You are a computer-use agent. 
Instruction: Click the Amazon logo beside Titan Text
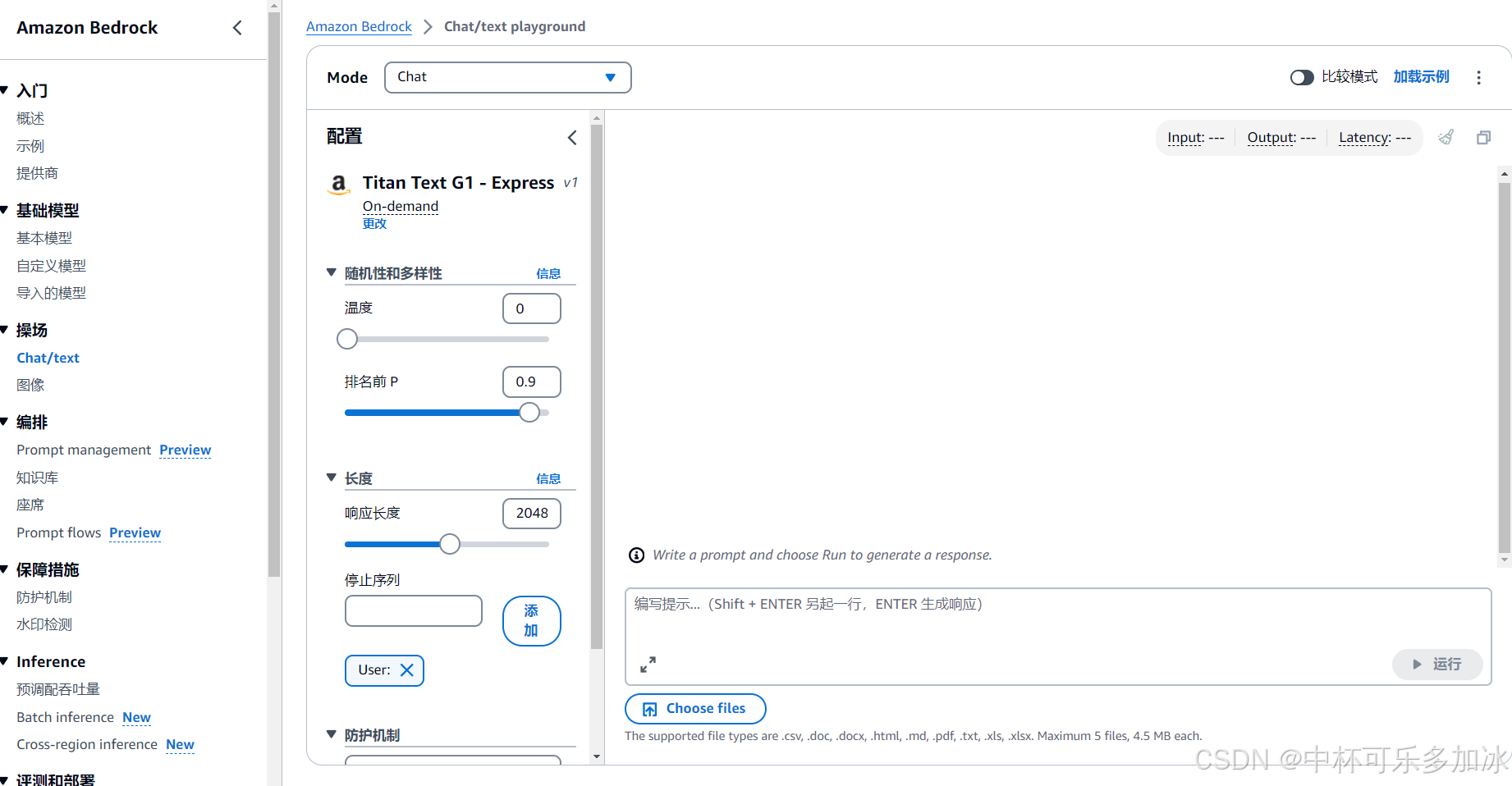tap(338, 184)
